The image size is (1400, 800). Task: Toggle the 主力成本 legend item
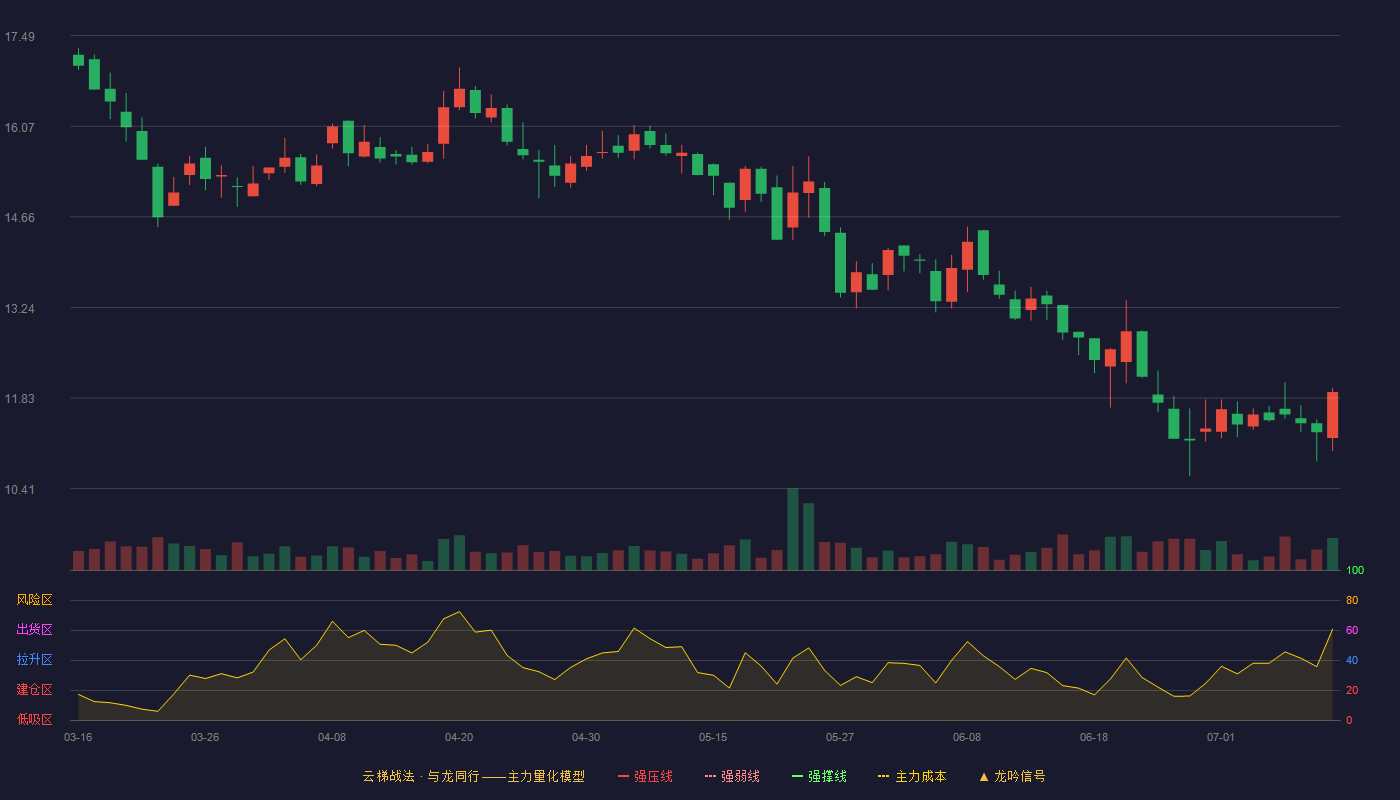pyautogui.click(x=912, y=776)
